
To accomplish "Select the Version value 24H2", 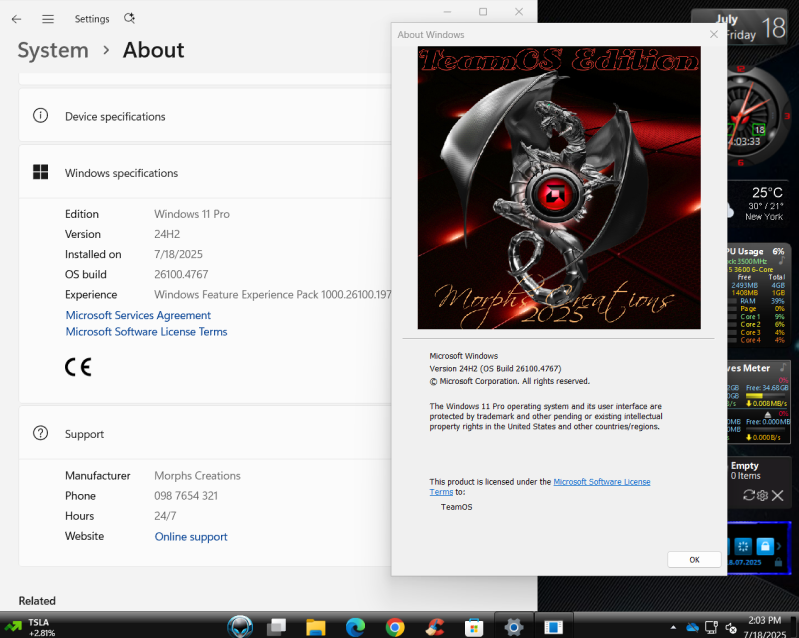I will click(167, 234).
